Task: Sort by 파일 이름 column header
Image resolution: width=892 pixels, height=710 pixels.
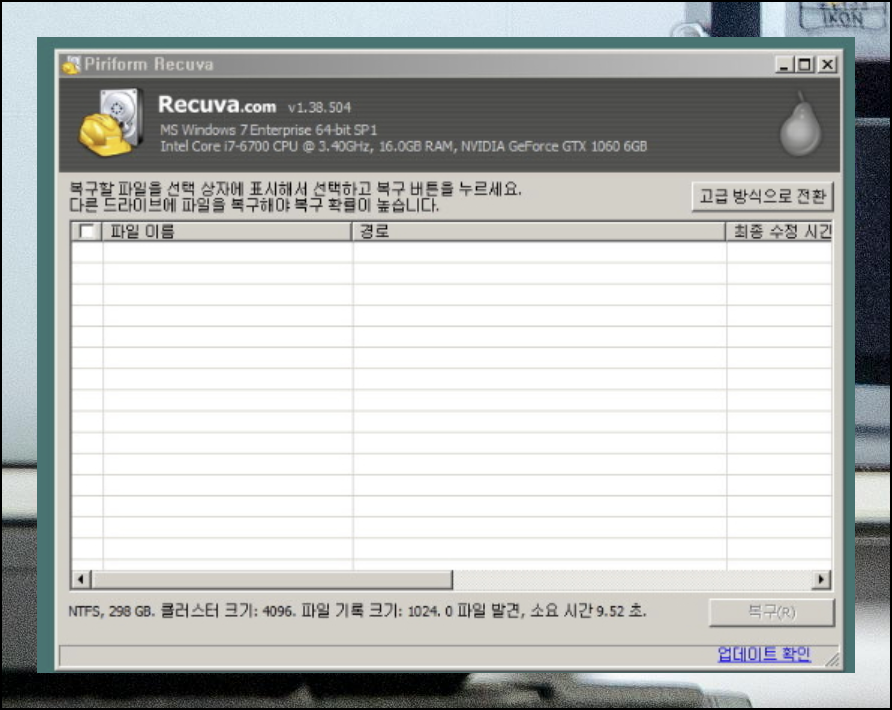Action: (x=226, y=232)
